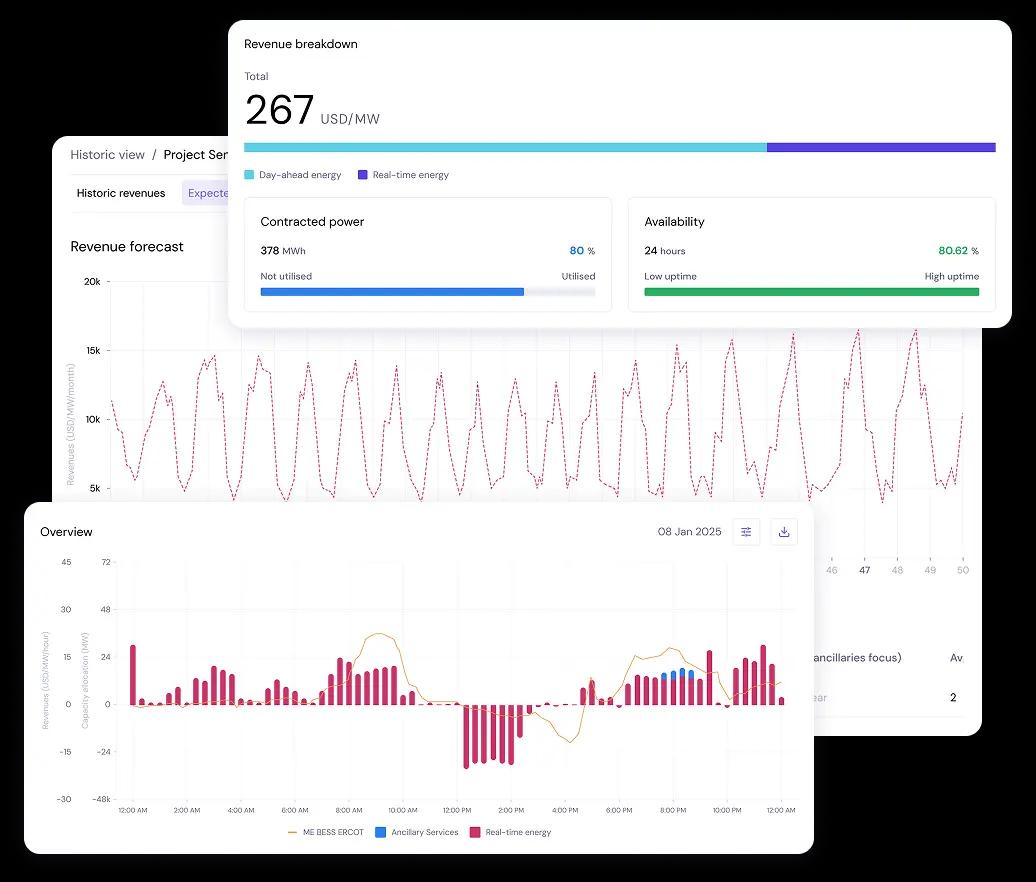Click the download icon in Overview panel
The height and width of the screenshot is (882, 1036).
click(x=784, y=532)
